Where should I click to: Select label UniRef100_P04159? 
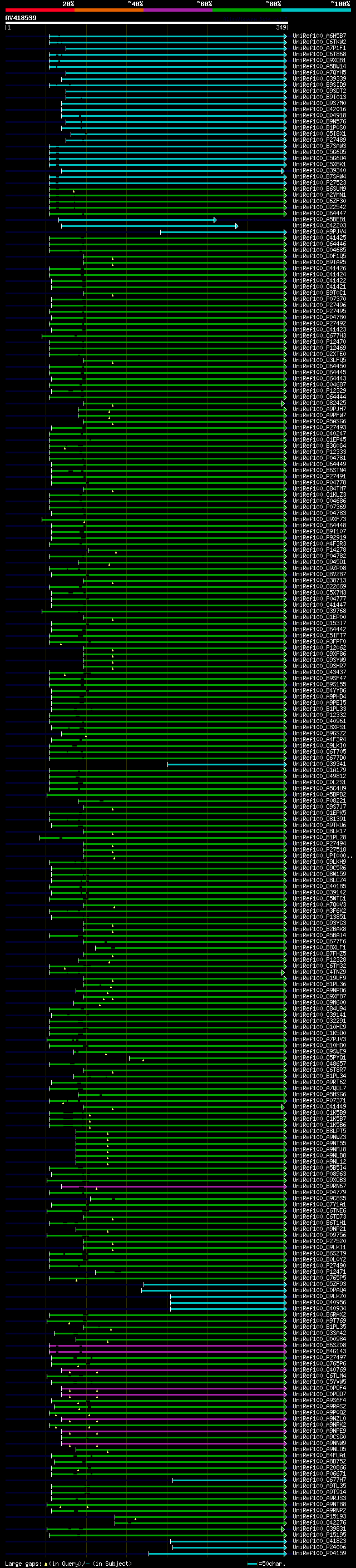point(319,1553)
